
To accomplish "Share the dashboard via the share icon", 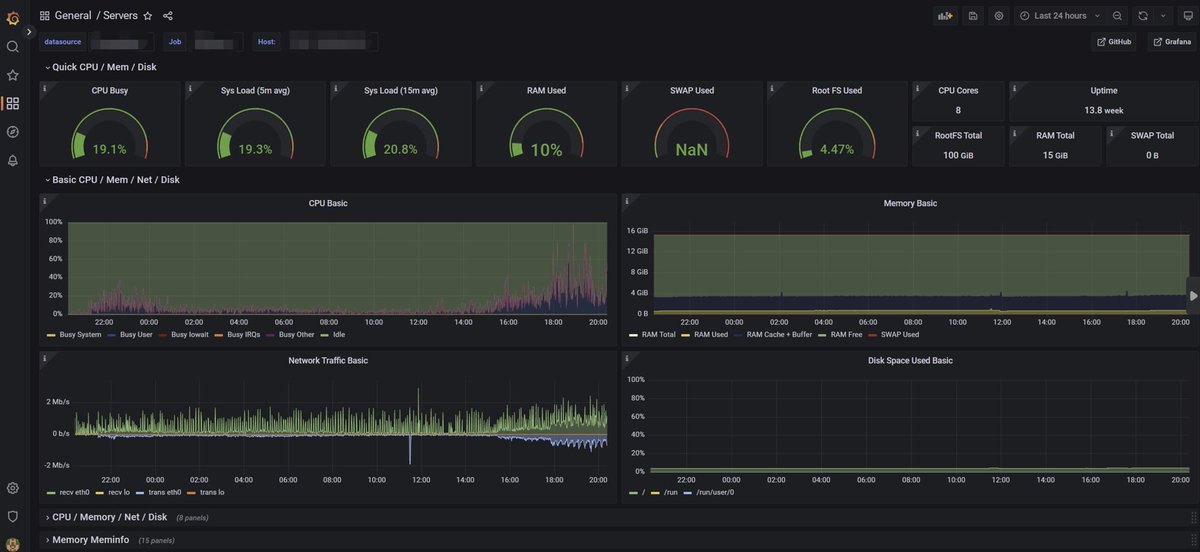I will (167, 16).
